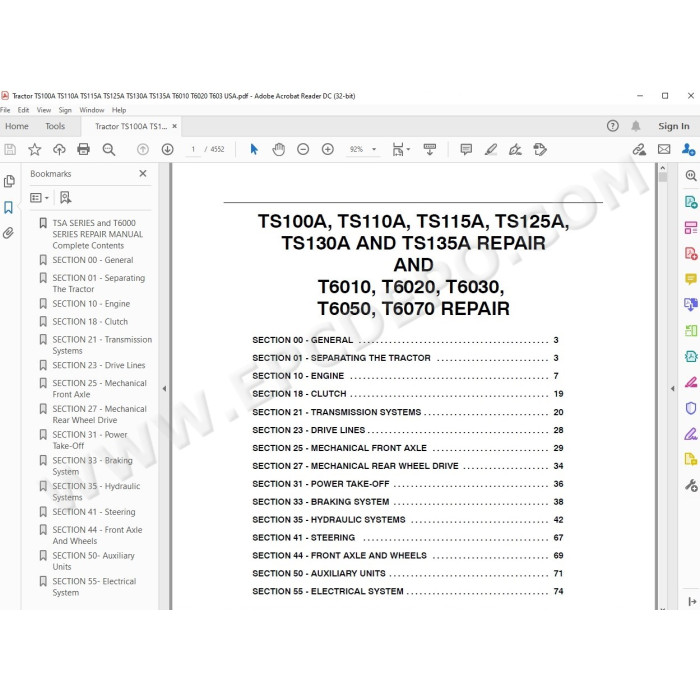The height and width of the screenshot is (700, 700).
Task: Click the document vertical scrollbar thumb
Action: pos(662,177)
